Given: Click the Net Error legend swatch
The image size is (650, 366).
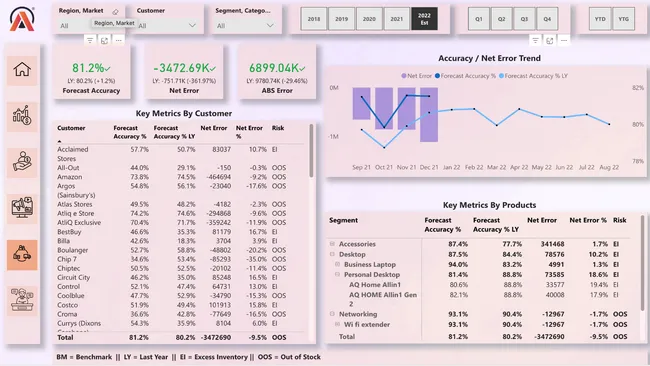Looking at the screenshot, I should tap(404, 76).
